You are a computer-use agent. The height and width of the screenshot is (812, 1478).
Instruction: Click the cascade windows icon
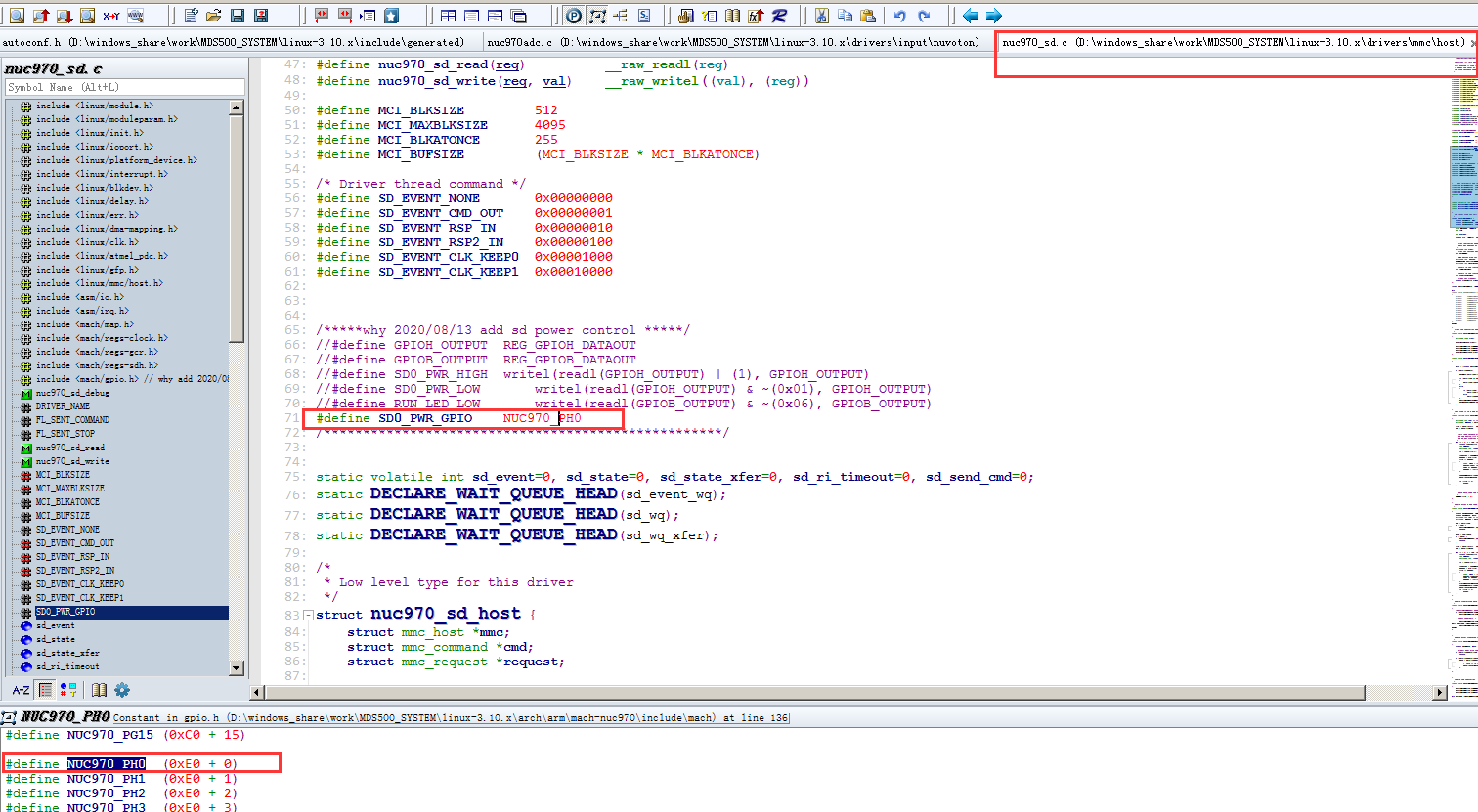pos(519,16)
